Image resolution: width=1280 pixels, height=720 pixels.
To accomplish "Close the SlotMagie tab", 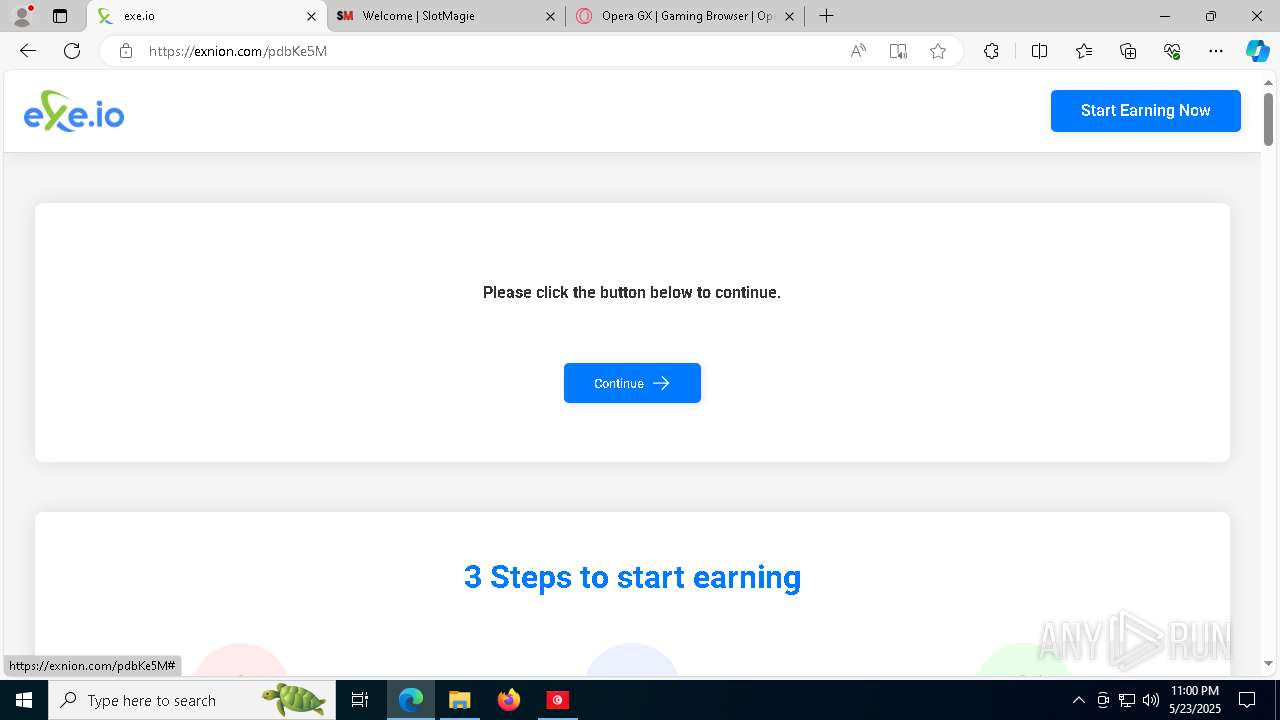I will pyautogui.click(x=550, y=16).
